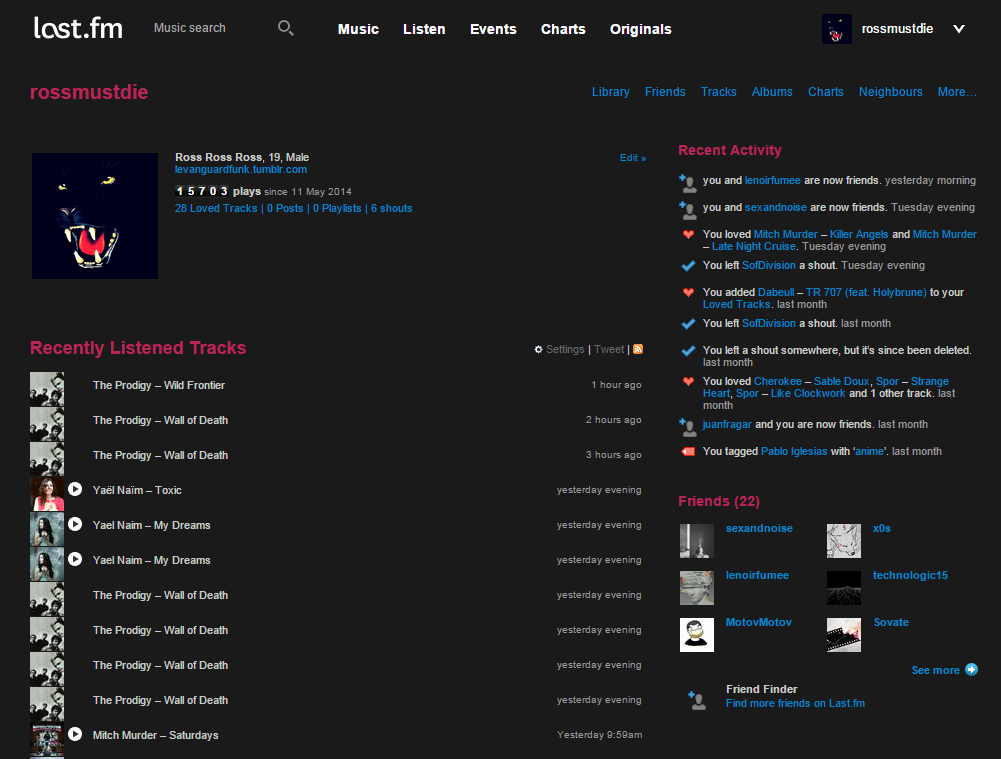Click MotovMotov's avatar thumbnail

[x=697, y=634]
